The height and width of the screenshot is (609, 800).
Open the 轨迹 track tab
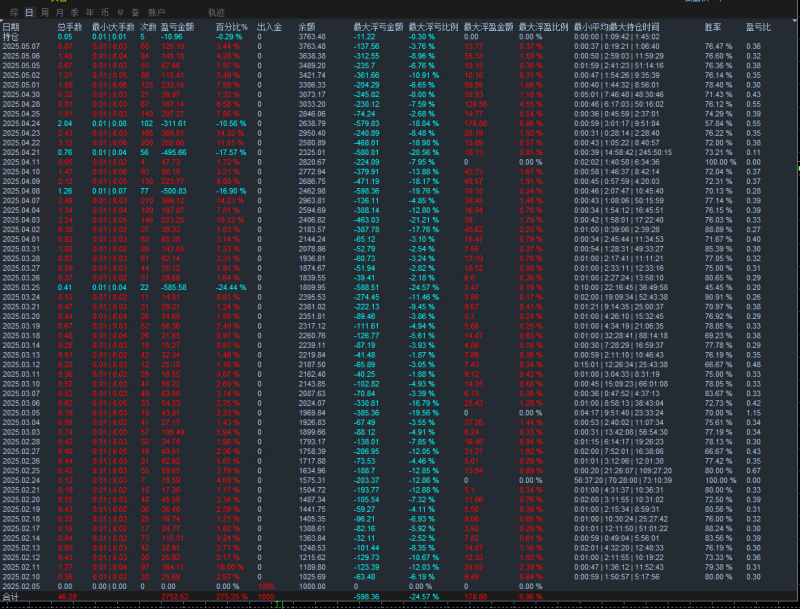coord(215,12)
